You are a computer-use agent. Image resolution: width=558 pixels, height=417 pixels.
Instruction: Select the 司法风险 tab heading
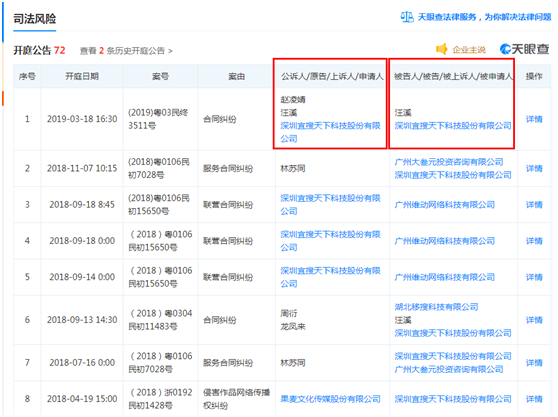35,19
